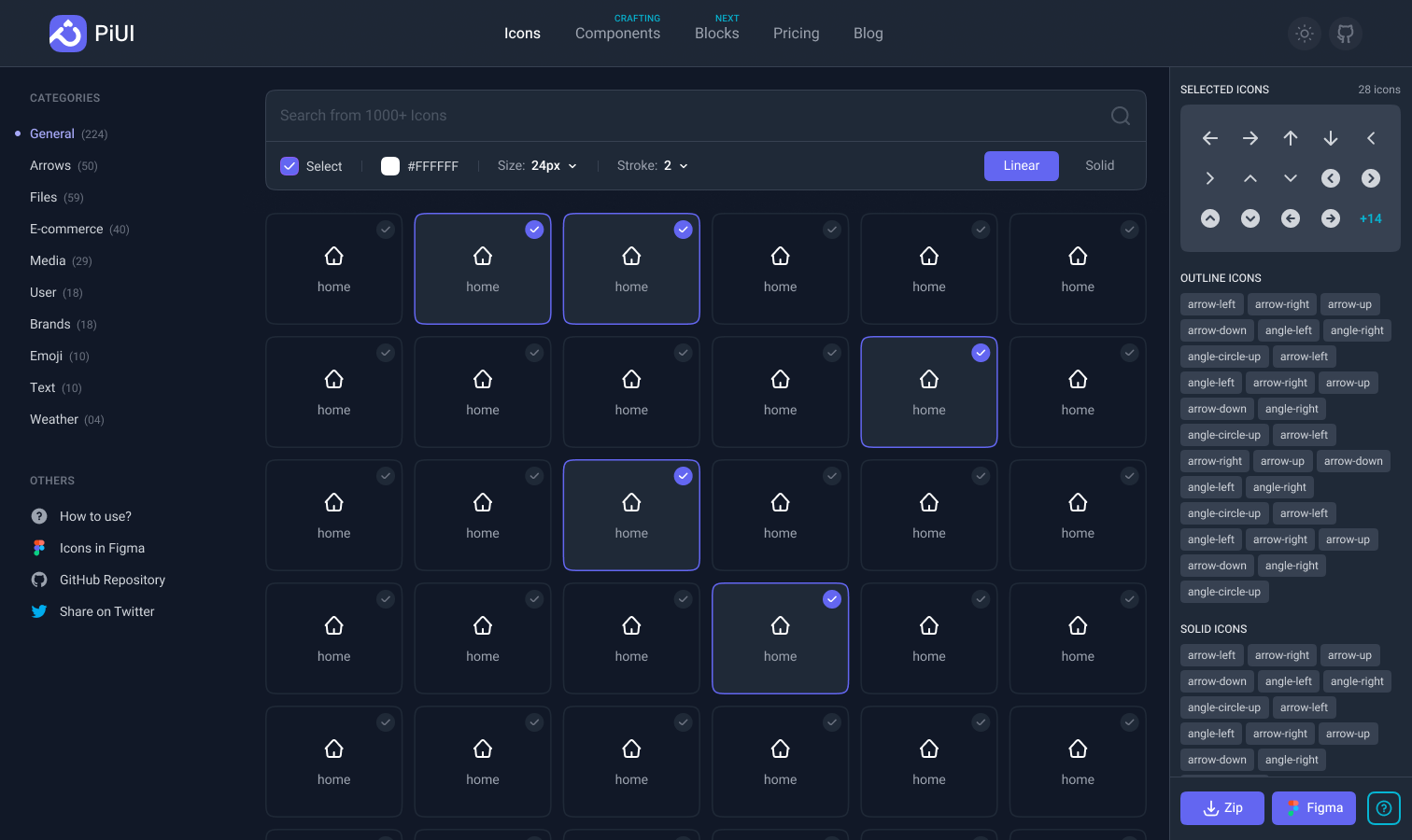
Task: Toggle the light/dark theme sun icon
Action: click(1305, 34)
